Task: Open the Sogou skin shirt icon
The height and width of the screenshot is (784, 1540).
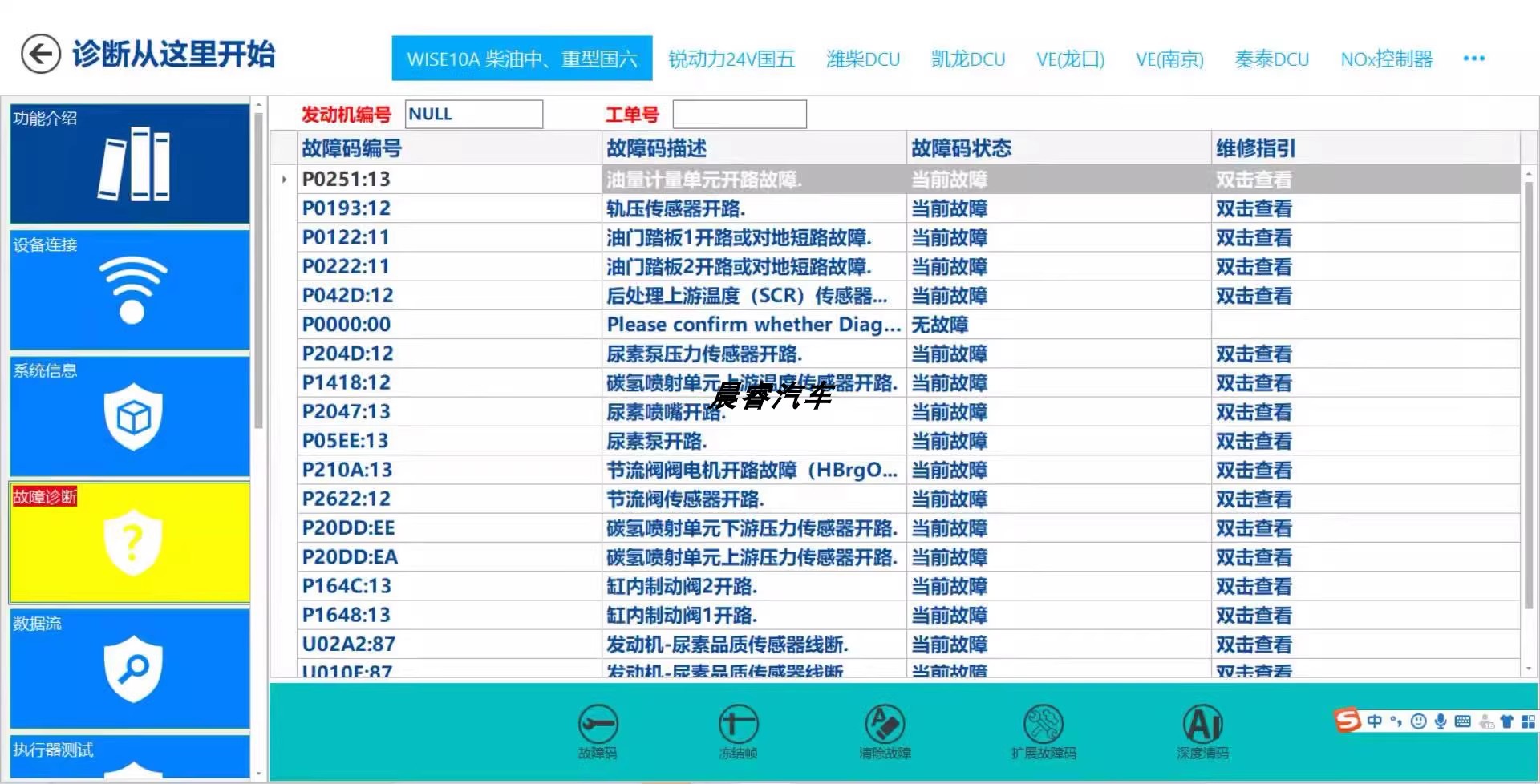Action: pyautogui.click(x=1506, y=721)
